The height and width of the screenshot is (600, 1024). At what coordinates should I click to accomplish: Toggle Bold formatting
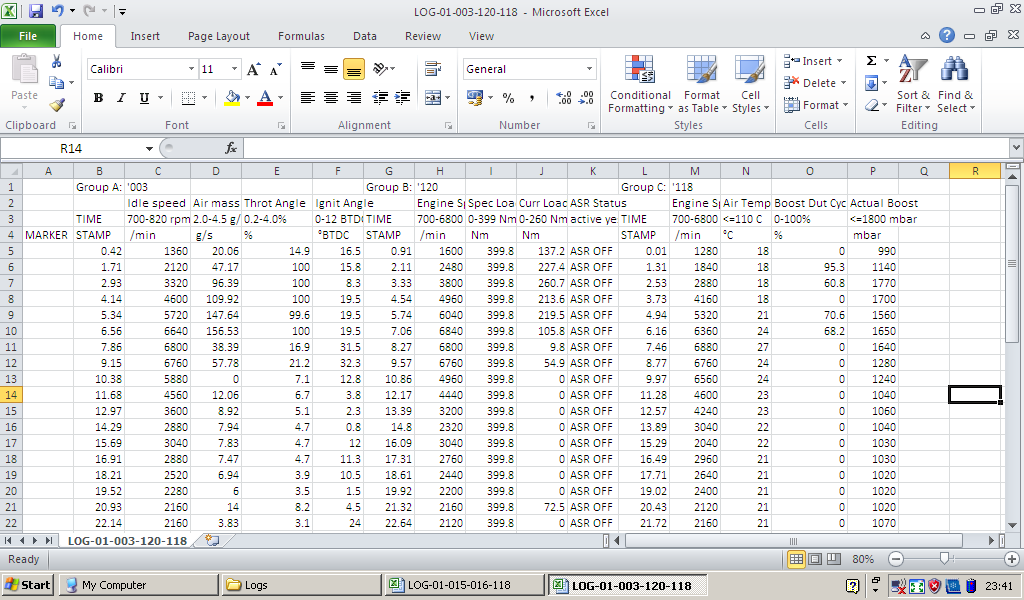pyautogui.click(x=98, y=98)
